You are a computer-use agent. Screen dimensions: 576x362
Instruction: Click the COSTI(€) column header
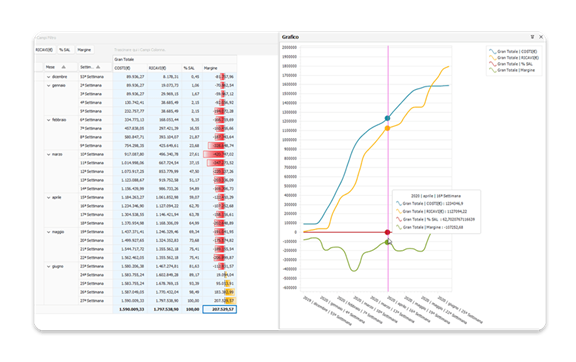[x=130, y=68]
